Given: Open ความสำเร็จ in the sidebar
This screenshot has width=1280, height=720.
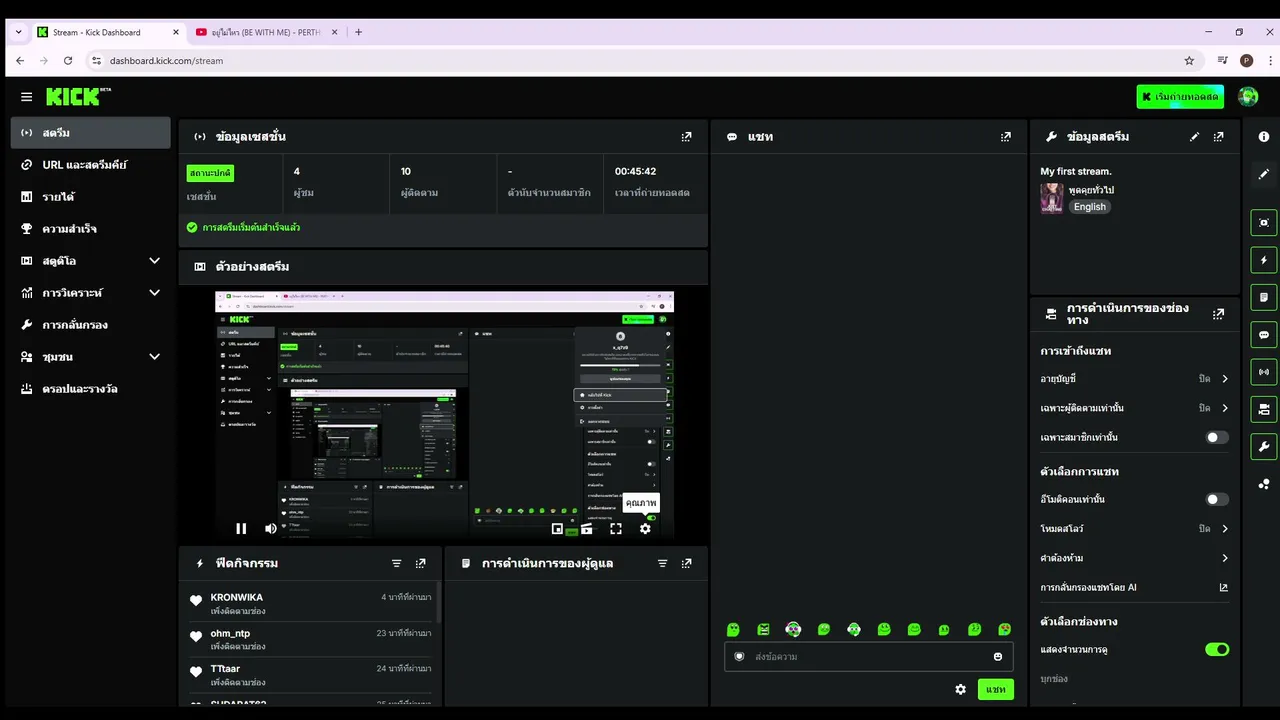Looking at the screenshot, I should point(91,229).
